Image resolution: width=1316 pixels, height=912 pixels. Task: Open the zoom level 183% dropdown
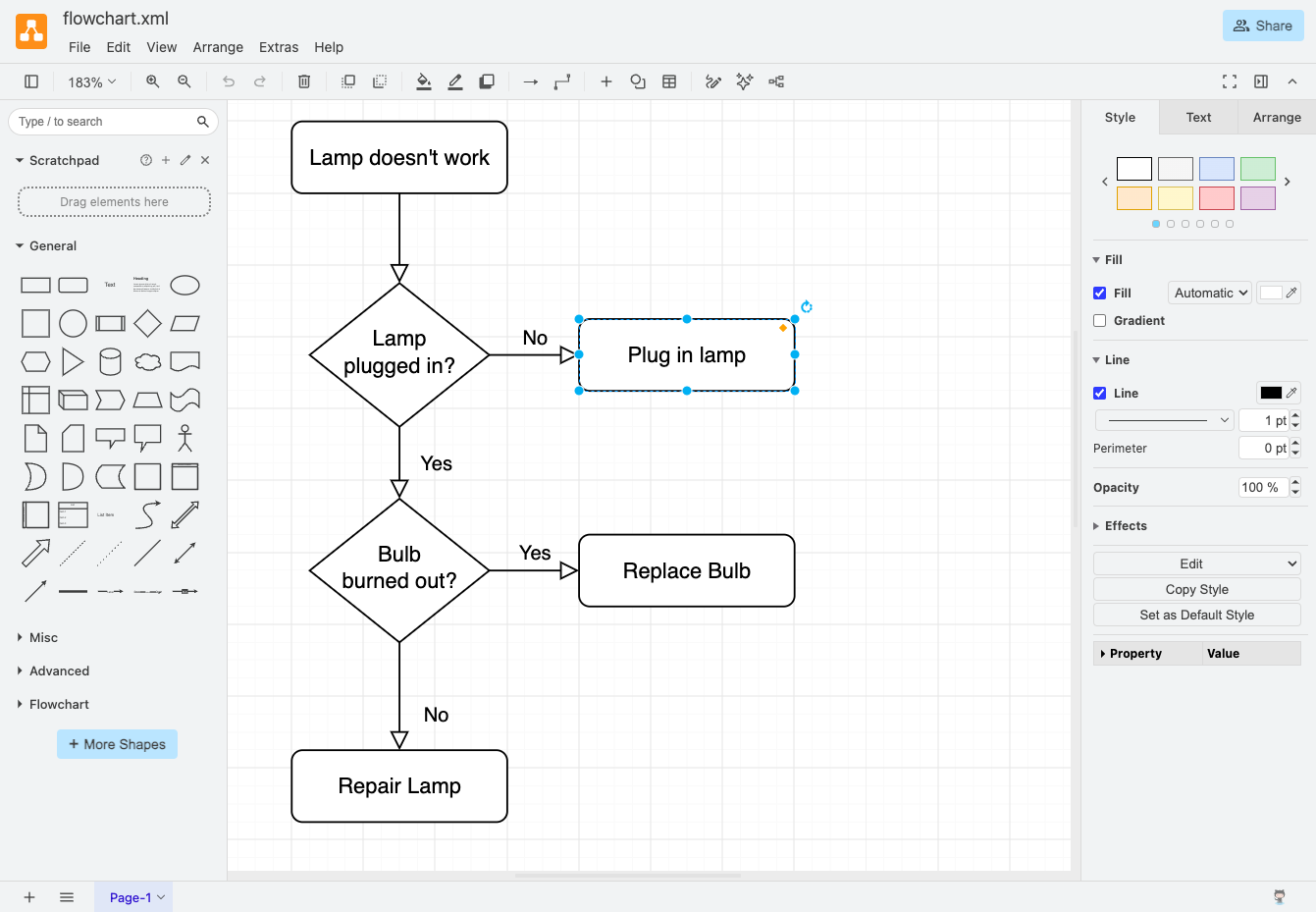click(91, 81)
